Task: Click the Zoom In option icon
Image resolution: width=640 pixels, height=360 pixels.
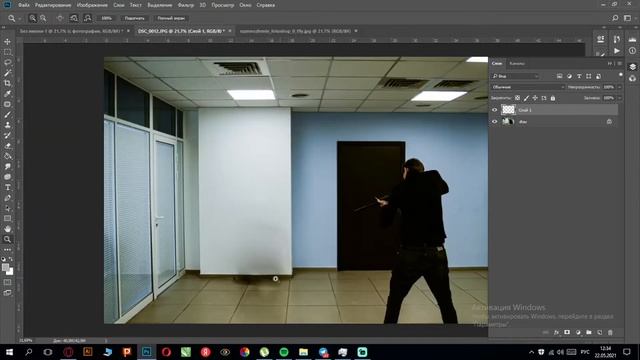Action: (33, 18)
